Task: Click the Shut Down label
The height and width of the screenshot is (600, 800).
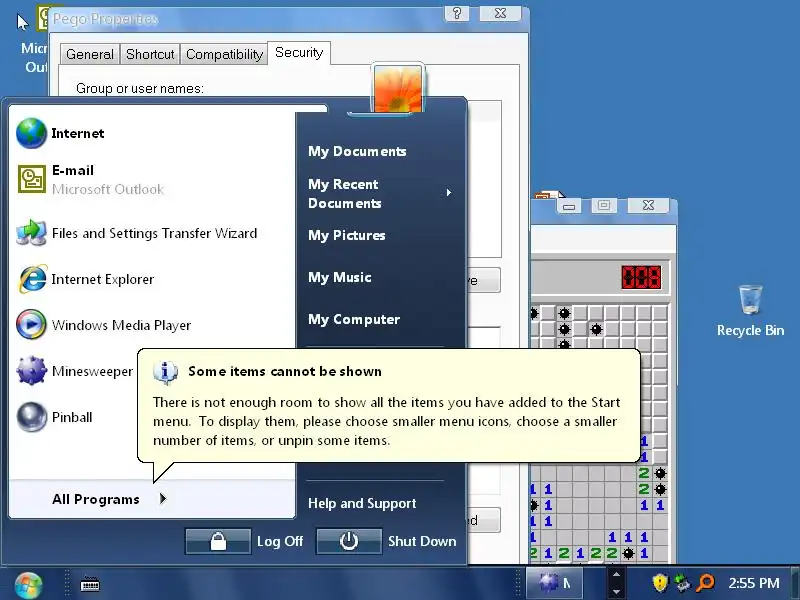Action: point(422,541)
